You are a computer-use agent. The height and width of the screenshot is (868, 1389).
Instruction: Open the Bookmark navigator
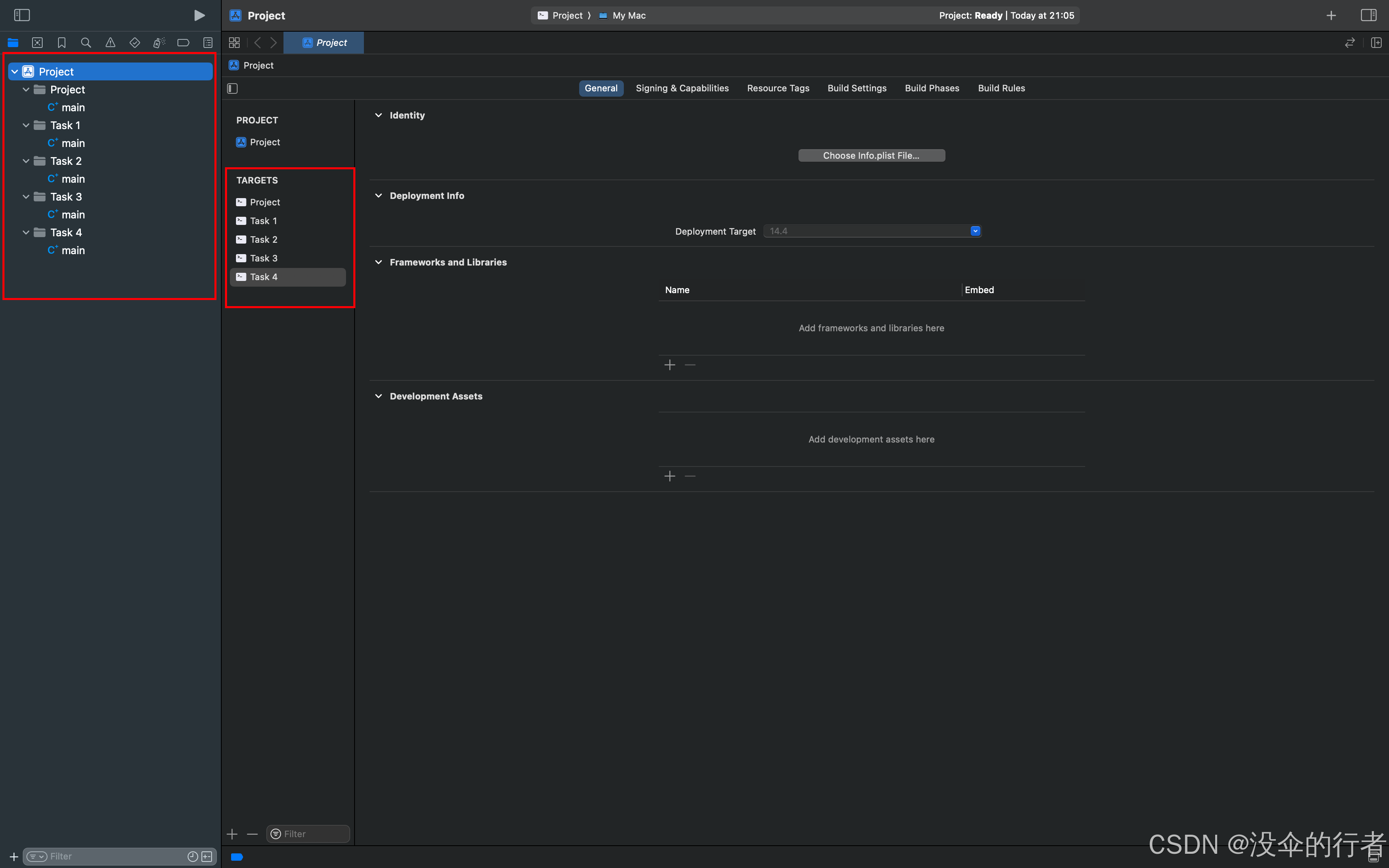point(61,43)
